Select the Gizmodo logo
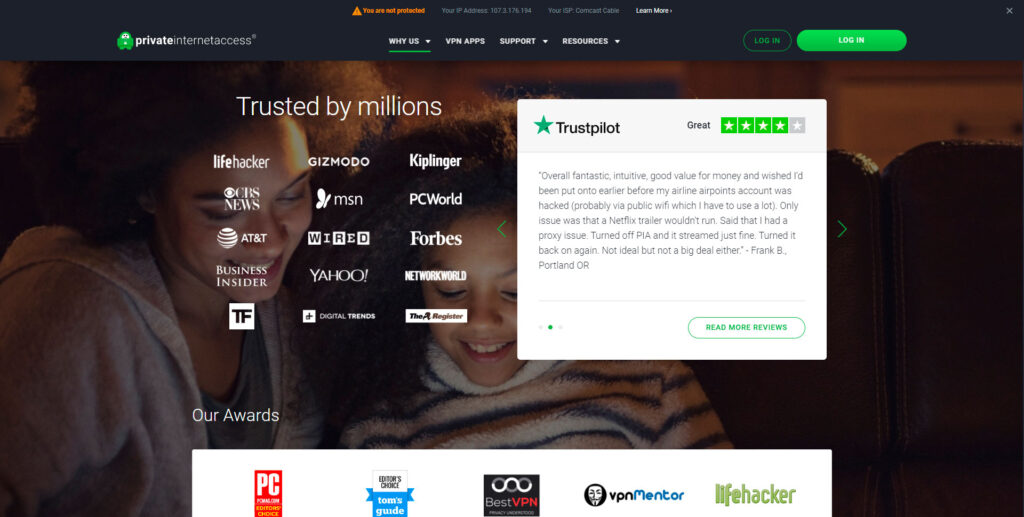The height and width of the screenshot is (517, 1024). (x=338, y=162)
